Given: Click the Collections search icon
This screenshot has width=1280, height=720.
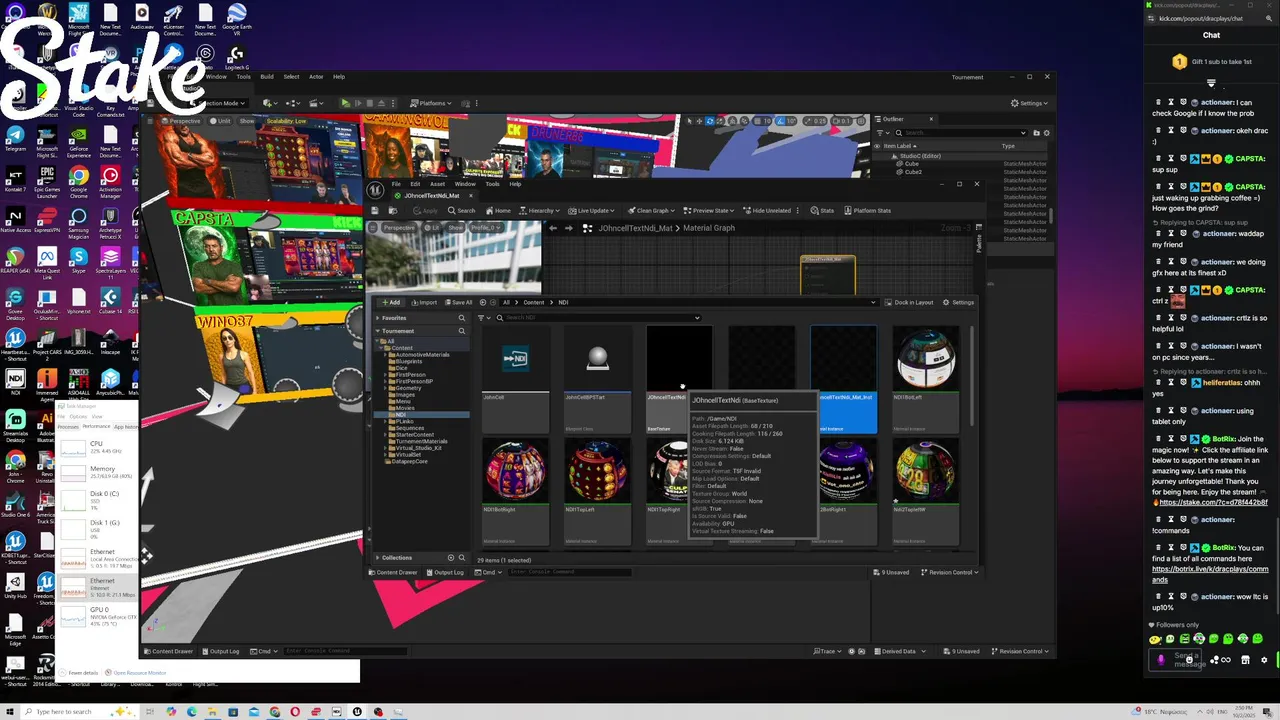Looking at the screenshot, I should point(461,557).
